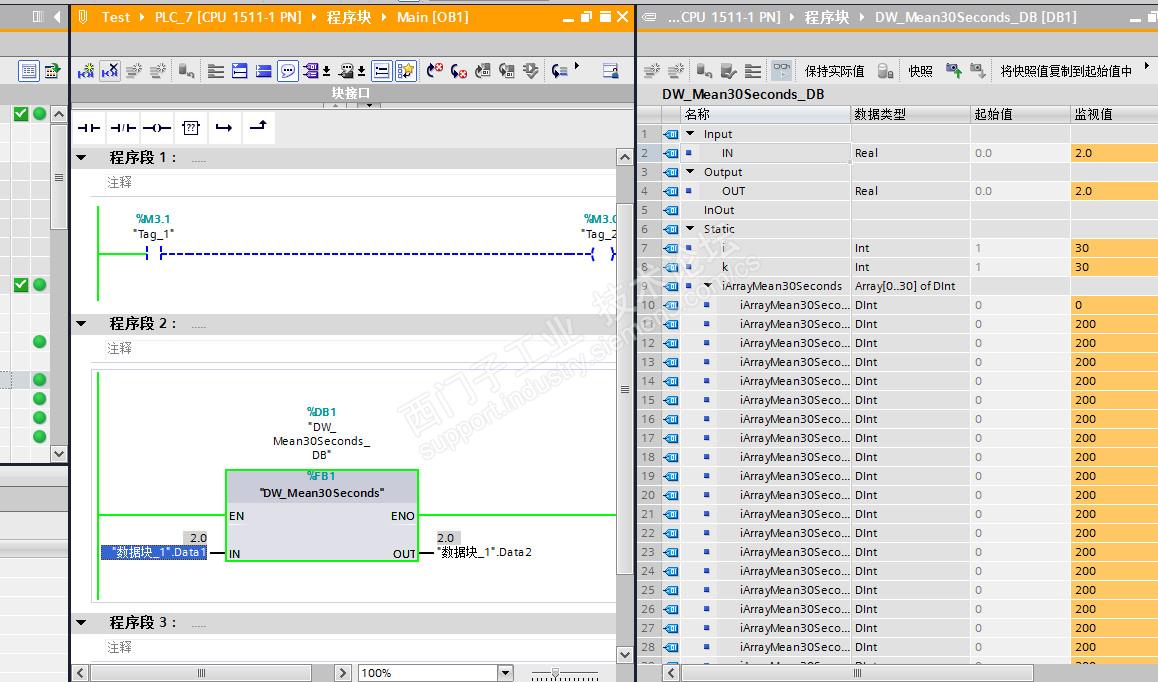The height and width of the screenshot is (682, 1158).
Task: Toggle Monitor all glasses icon in DB toolbar
Action: point(781,71)
